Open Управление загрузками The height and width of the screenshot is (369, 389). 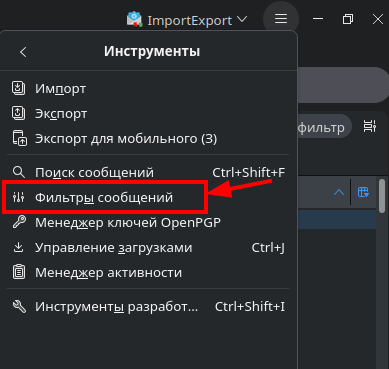pyautogui.click(x=148, y=248)
